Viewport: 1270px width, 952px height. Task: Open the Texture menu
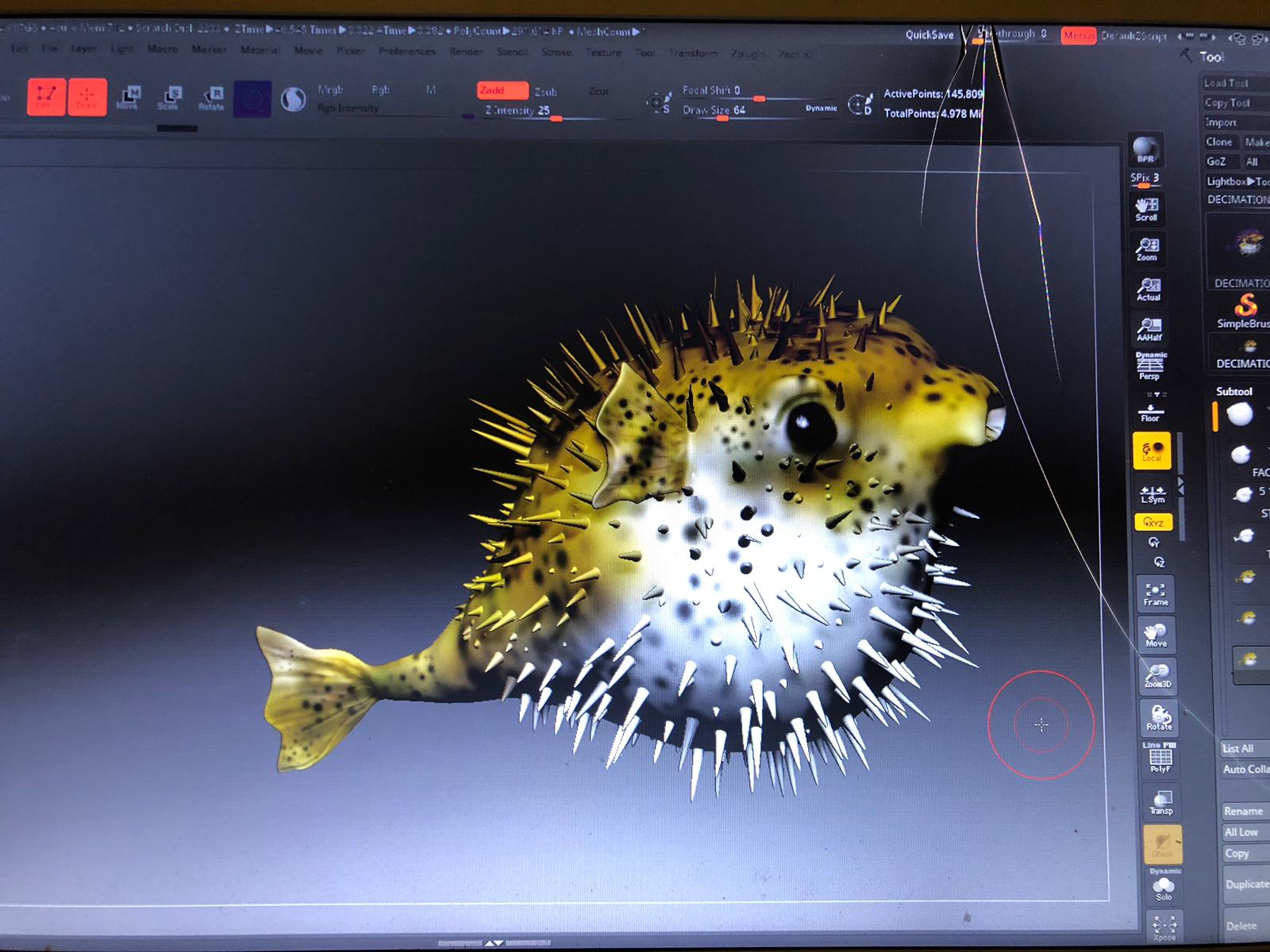[603, 52]
